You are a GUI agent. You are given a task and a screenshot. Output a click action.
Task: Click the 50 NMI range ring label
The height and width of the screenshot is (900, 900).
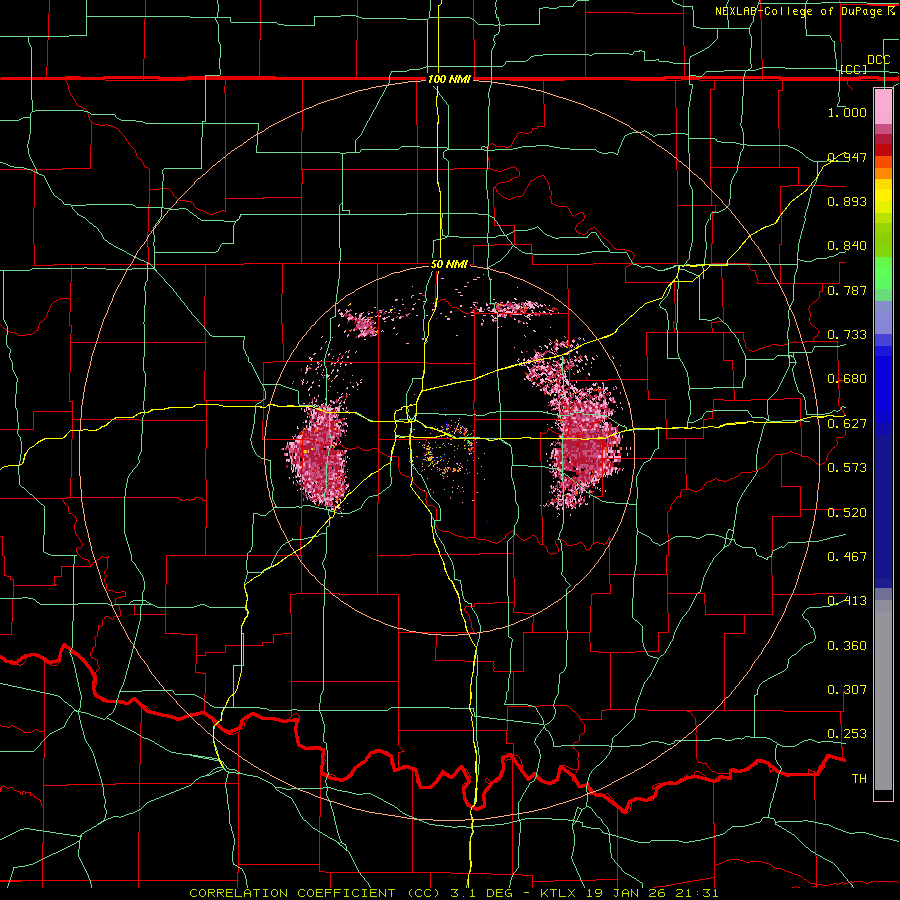(449, 264)
